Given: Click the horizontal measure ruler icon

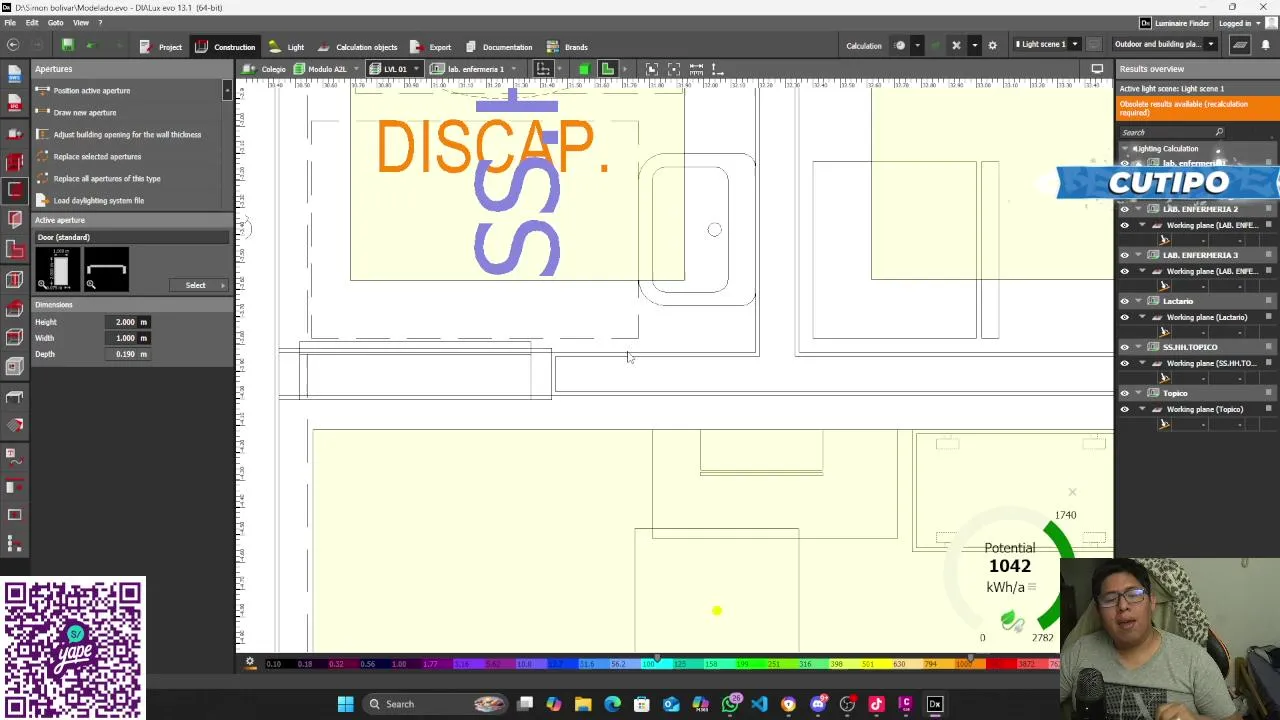Looking at the screenshot, I should pyautogui.click(x=696, y=69).
